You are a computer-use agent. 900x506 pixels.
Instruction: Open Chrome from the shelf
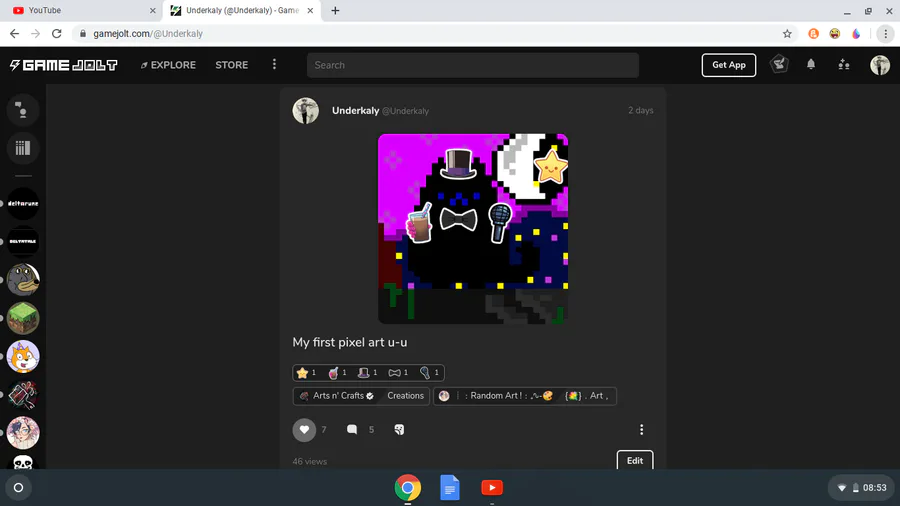coord(408,488)
